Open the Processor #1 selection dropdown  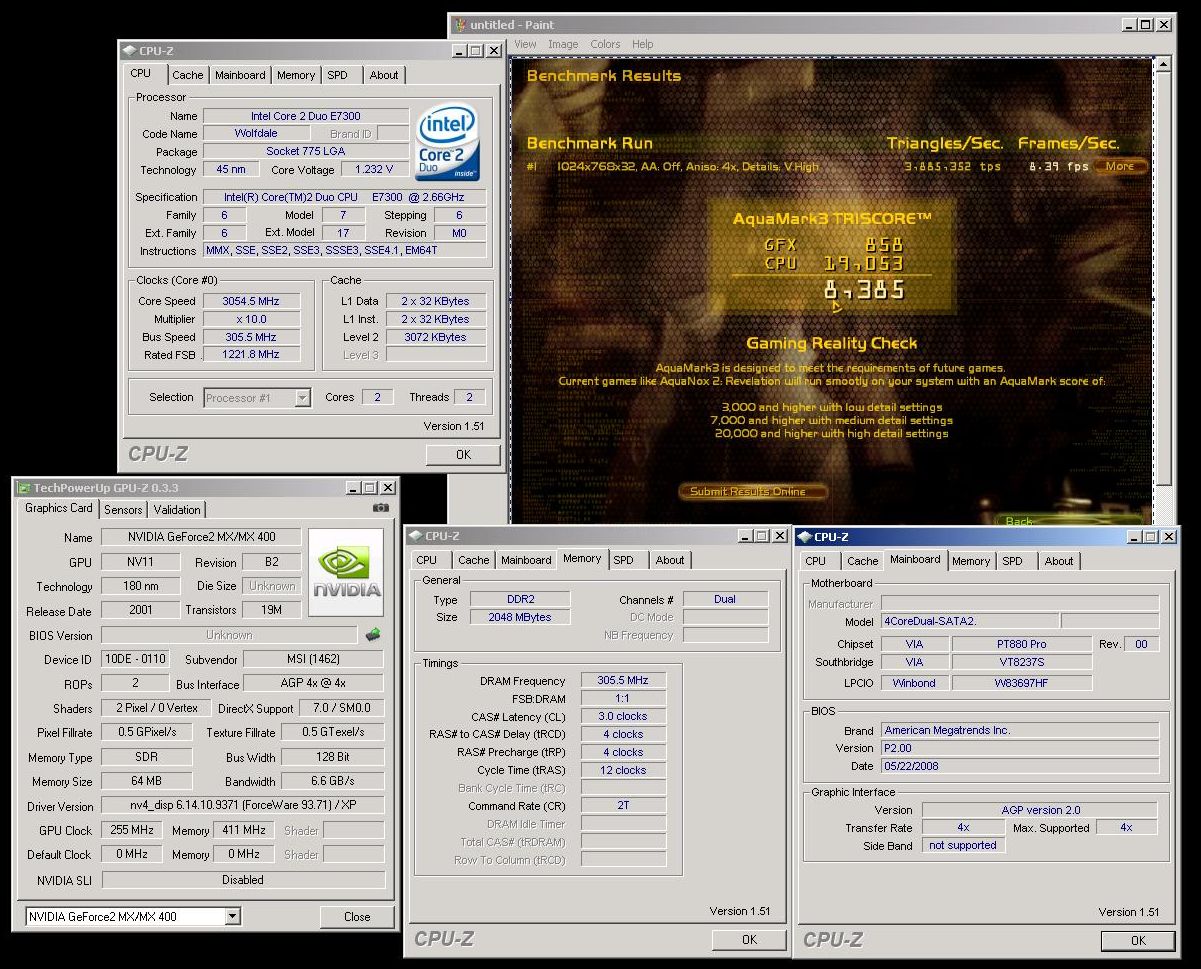(302, 398)
